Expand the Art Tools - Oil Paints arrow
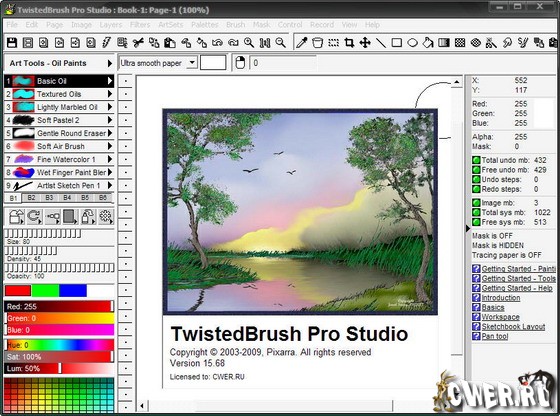The height and width of the screenshot is (416, 560). (x=110, y=63)
